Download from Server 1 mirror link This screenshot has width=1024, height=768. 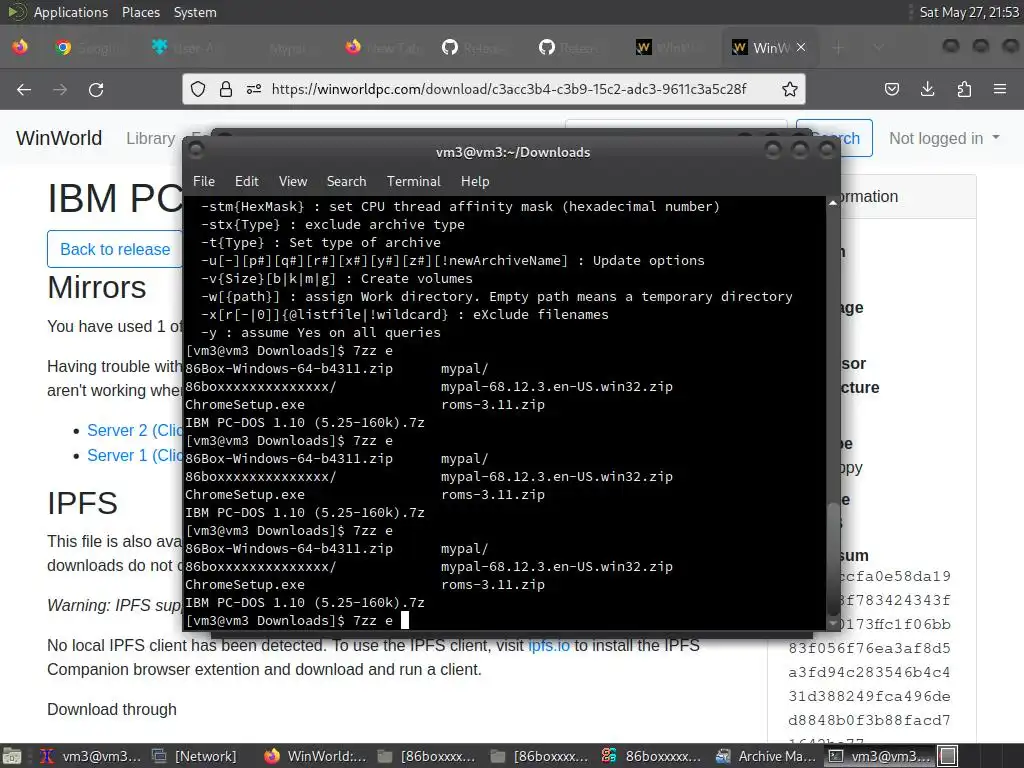135,455
